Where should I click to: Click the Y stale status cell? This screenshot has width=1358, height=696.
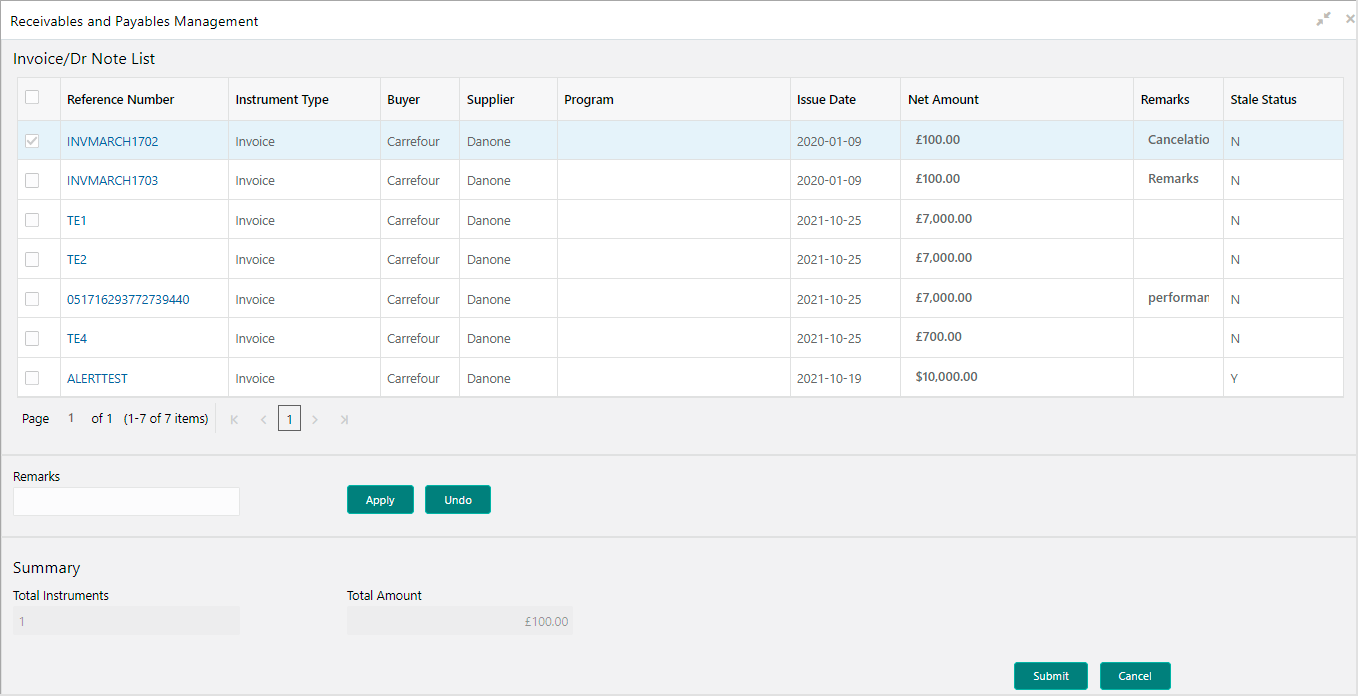click(x=1283, y=378)
